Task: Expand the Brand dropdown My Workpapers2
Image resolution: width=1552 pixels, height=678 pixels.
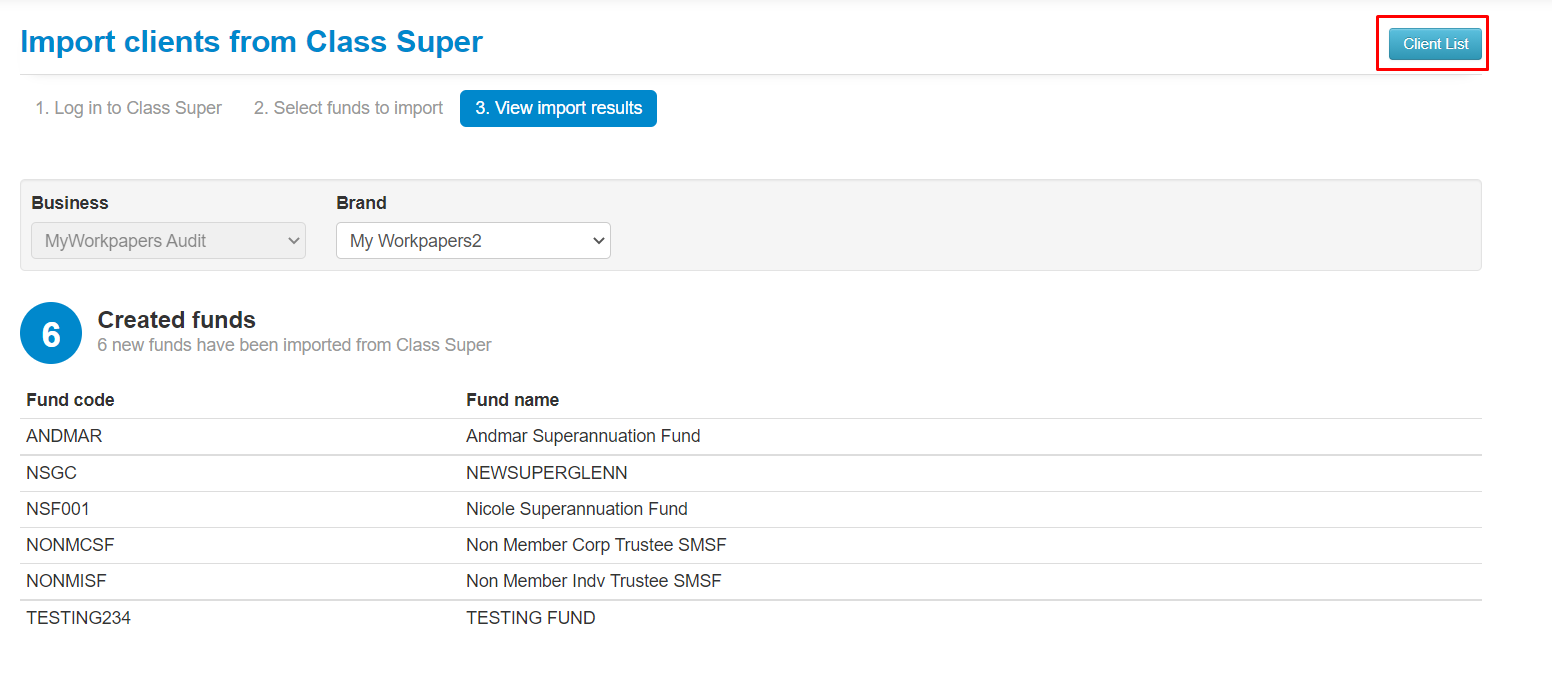Action: 473,241
